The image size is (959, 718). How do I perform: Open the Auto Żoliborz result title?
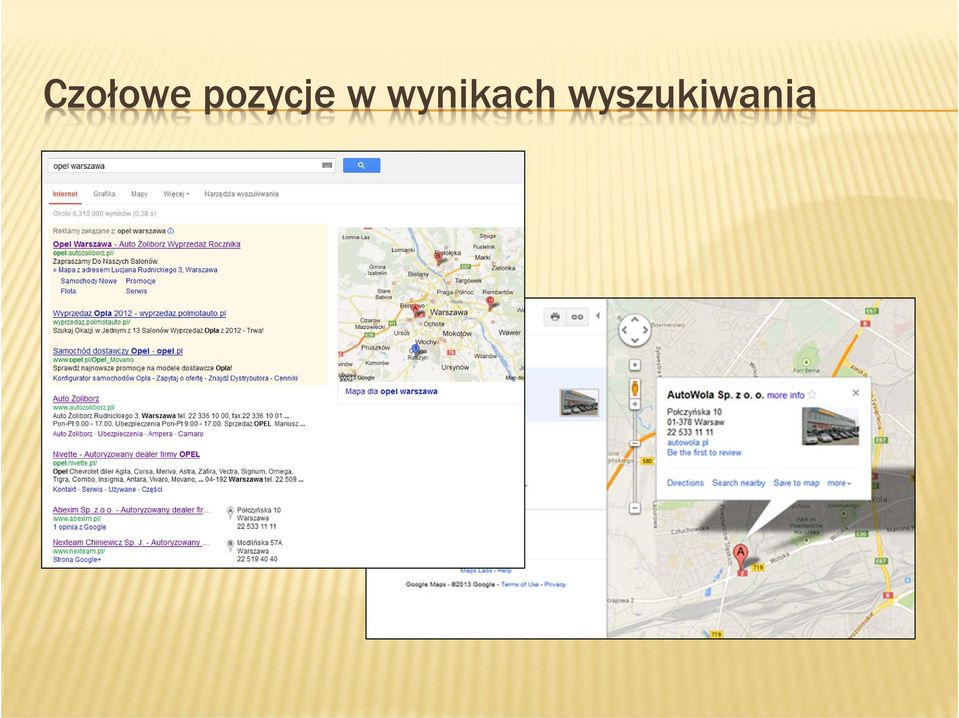click(76, 398)
